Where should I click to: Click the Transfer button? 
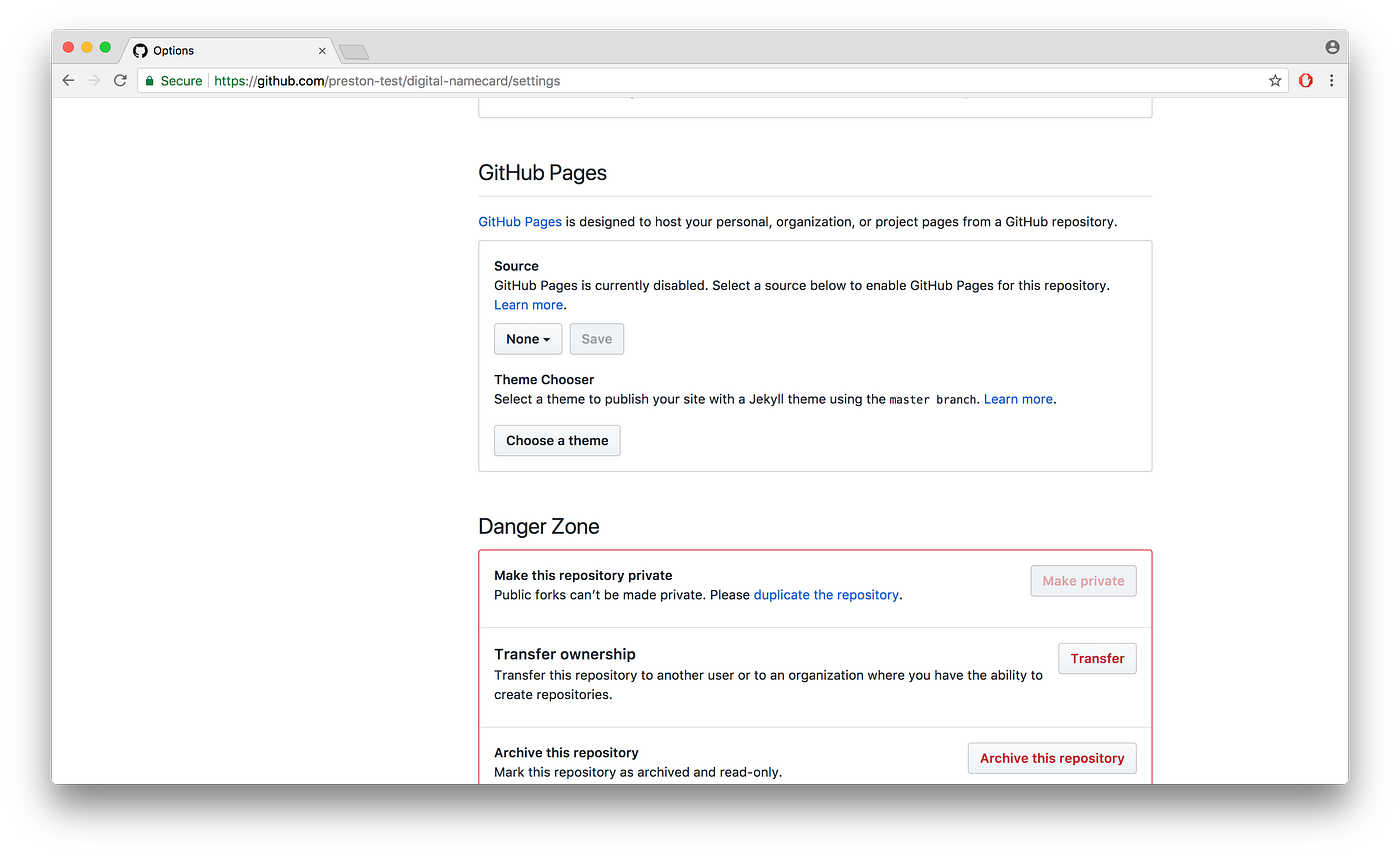tap(1097, 658)
